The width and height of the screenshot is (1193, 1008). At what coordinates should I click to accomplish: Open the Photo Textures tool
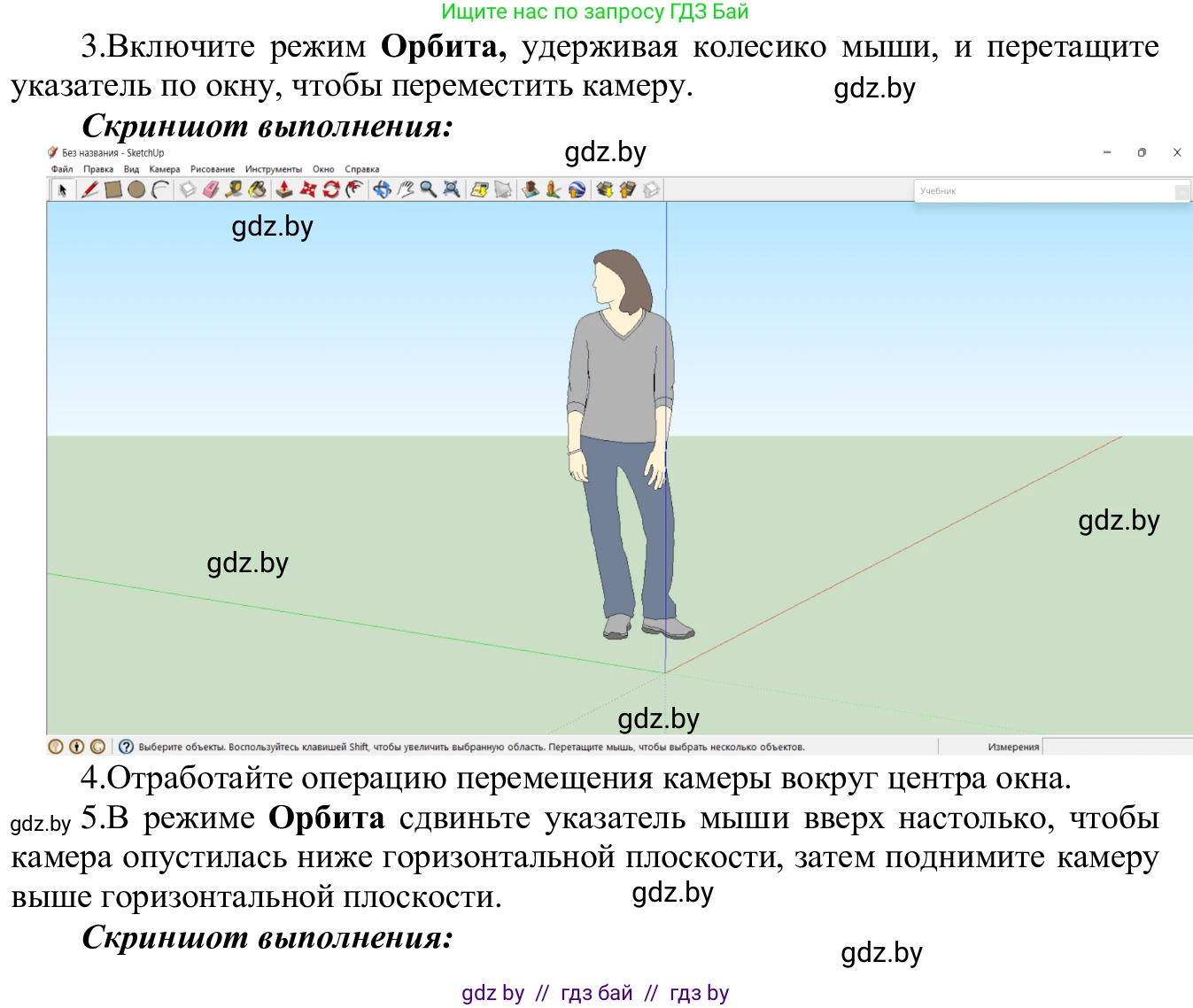[554, 190]
